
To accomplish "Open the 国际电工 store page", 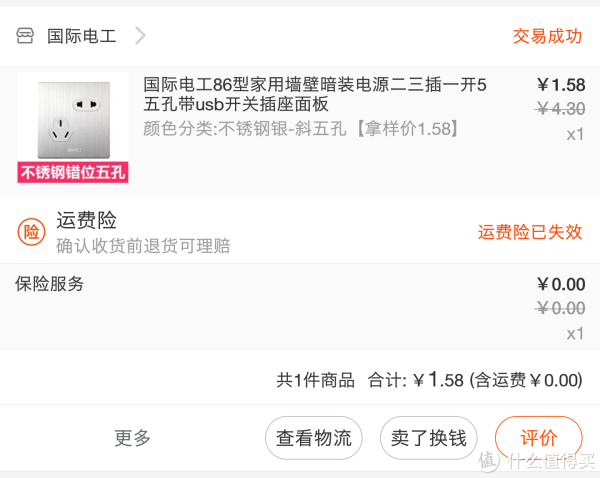I will (81, 36).
